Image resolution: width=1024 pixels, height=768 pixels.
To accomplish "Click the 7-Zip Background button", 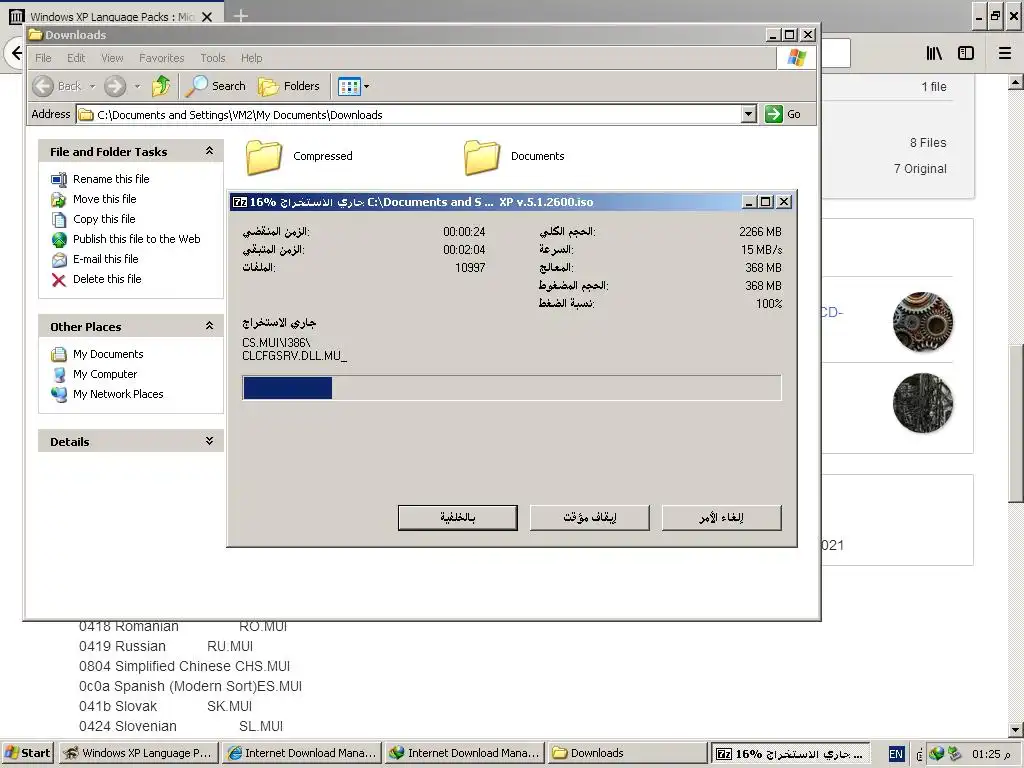I will 458,518.
